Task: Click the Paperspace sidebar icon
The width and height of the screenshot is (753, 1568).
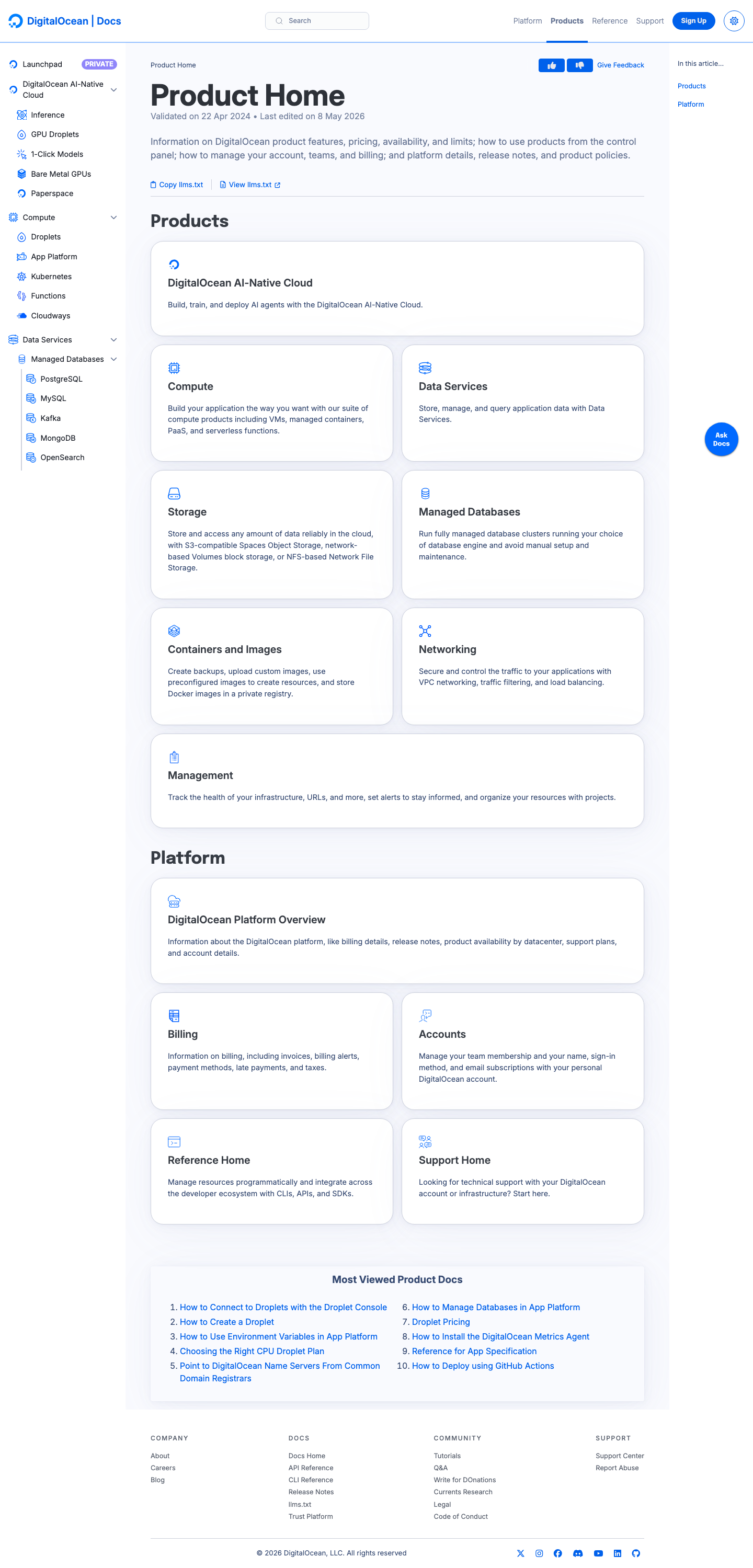Action: tap(21, 193)
